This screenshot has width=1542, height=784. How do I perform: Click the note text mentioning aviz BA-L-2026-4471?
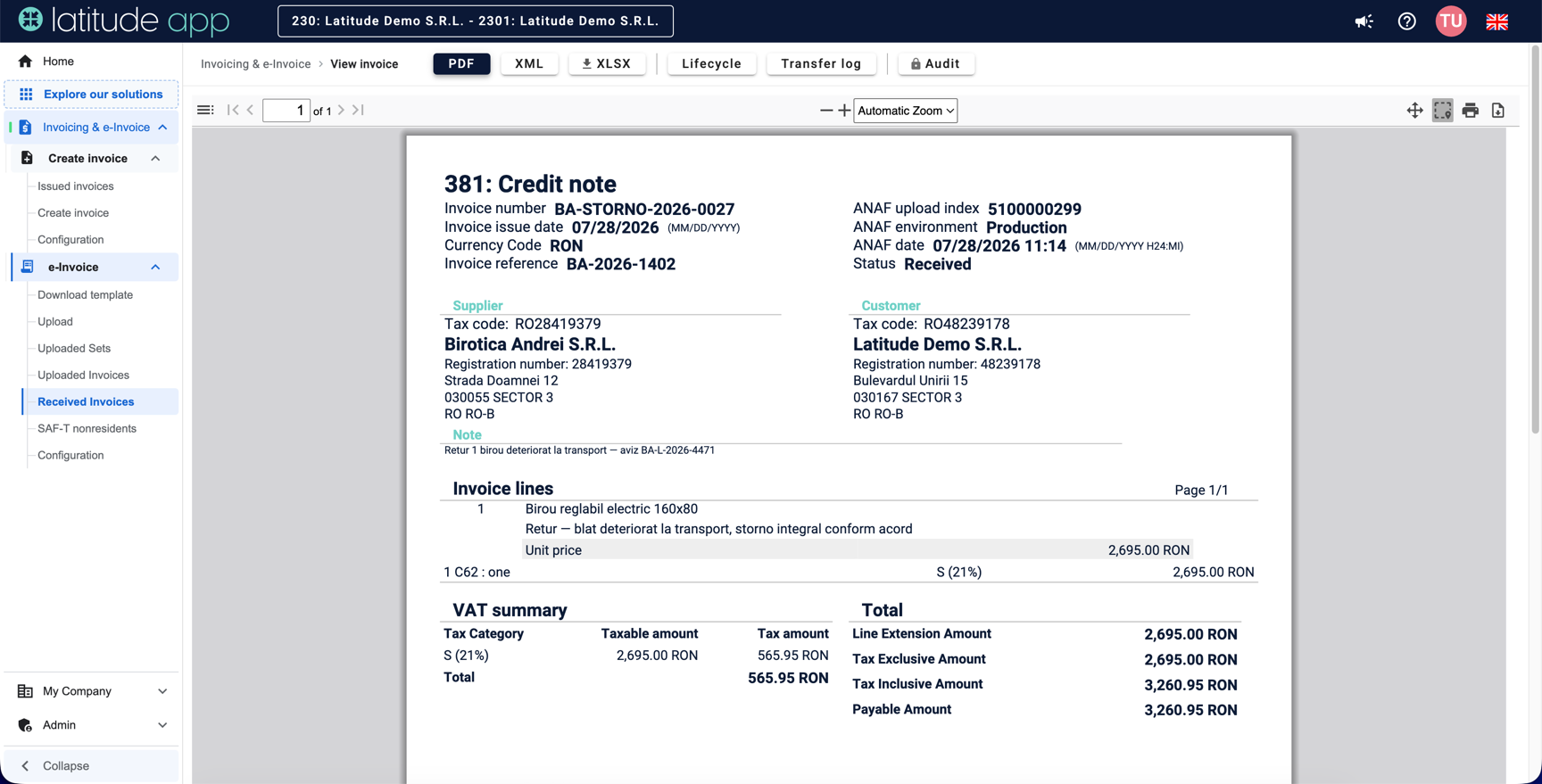tap(579, 450)
